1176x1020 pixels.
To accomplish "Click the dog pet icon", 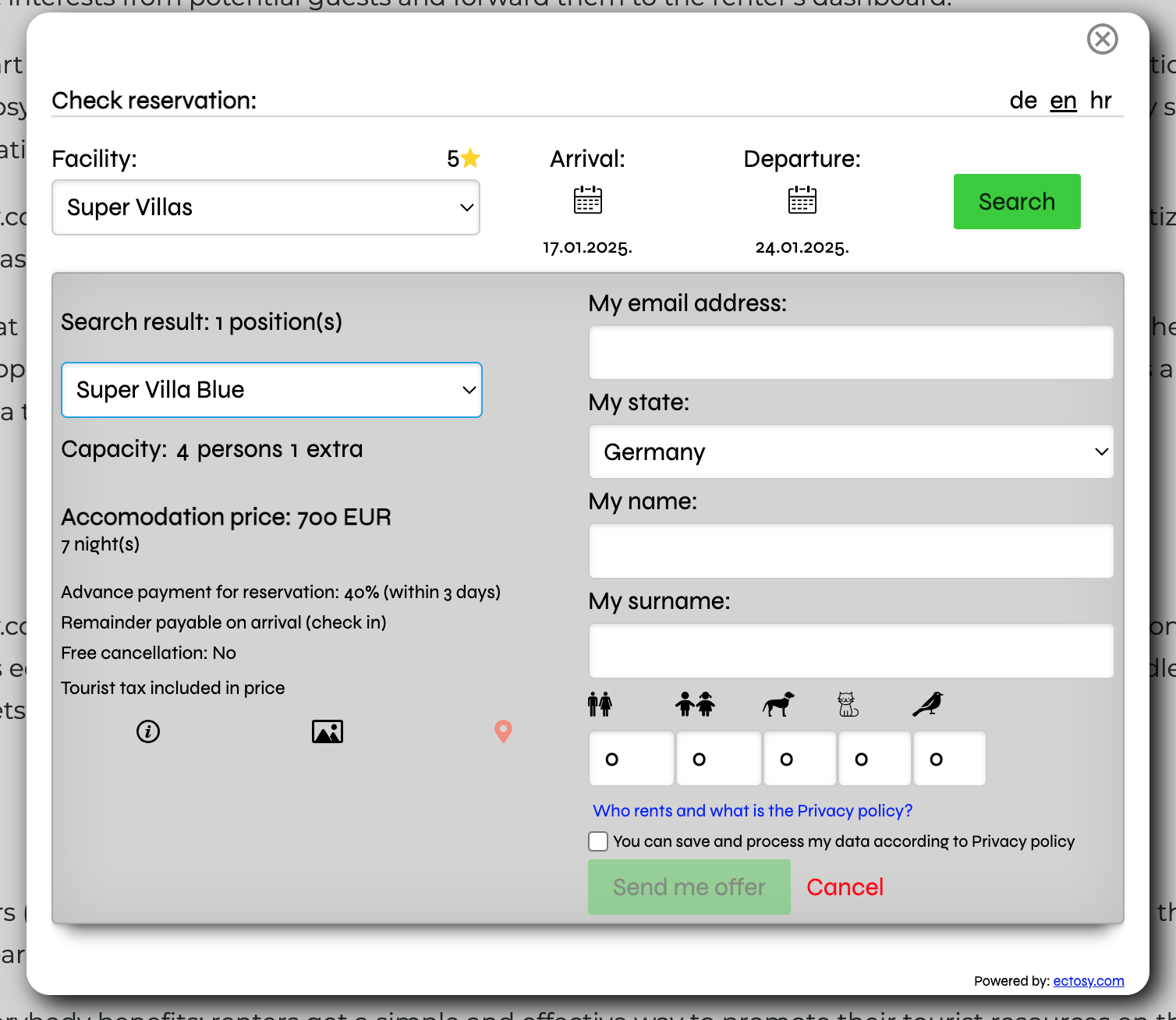I will (x=778, y=704).
